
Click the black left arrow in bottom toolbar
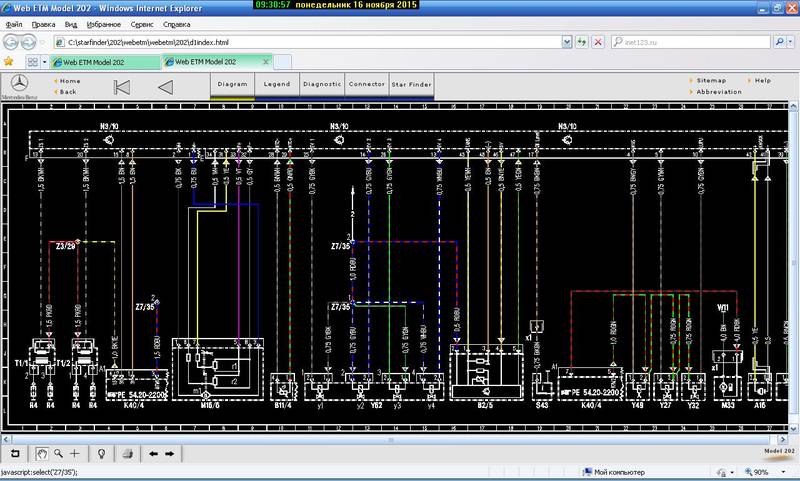coord(153,453)
